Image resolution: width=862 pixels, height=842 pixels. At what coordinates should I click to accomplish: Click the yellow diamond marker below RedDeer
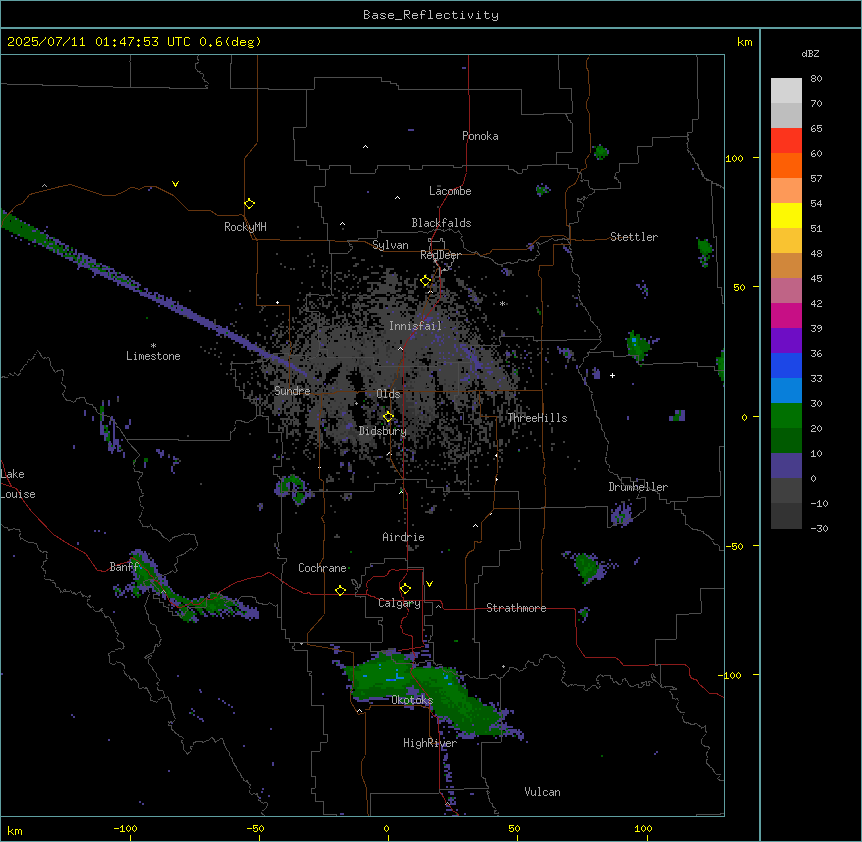point(426,281)
